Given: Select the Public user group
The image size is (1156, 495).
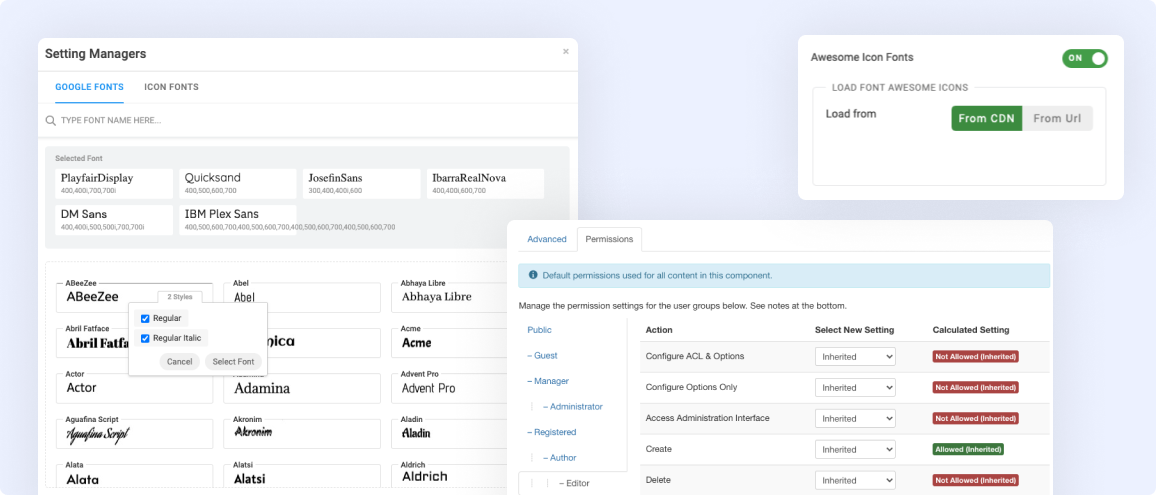Looking at the screenshot, I should [539, 330].
